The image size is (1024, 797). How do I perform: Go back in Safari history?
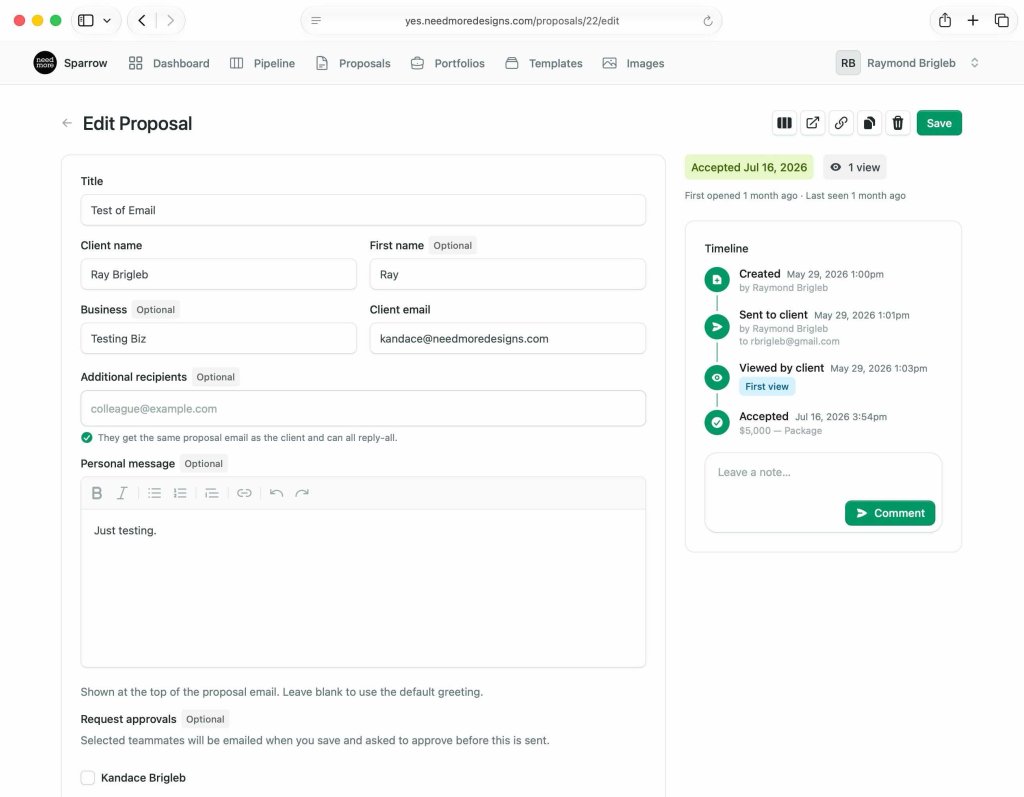[x=142, y=20]
